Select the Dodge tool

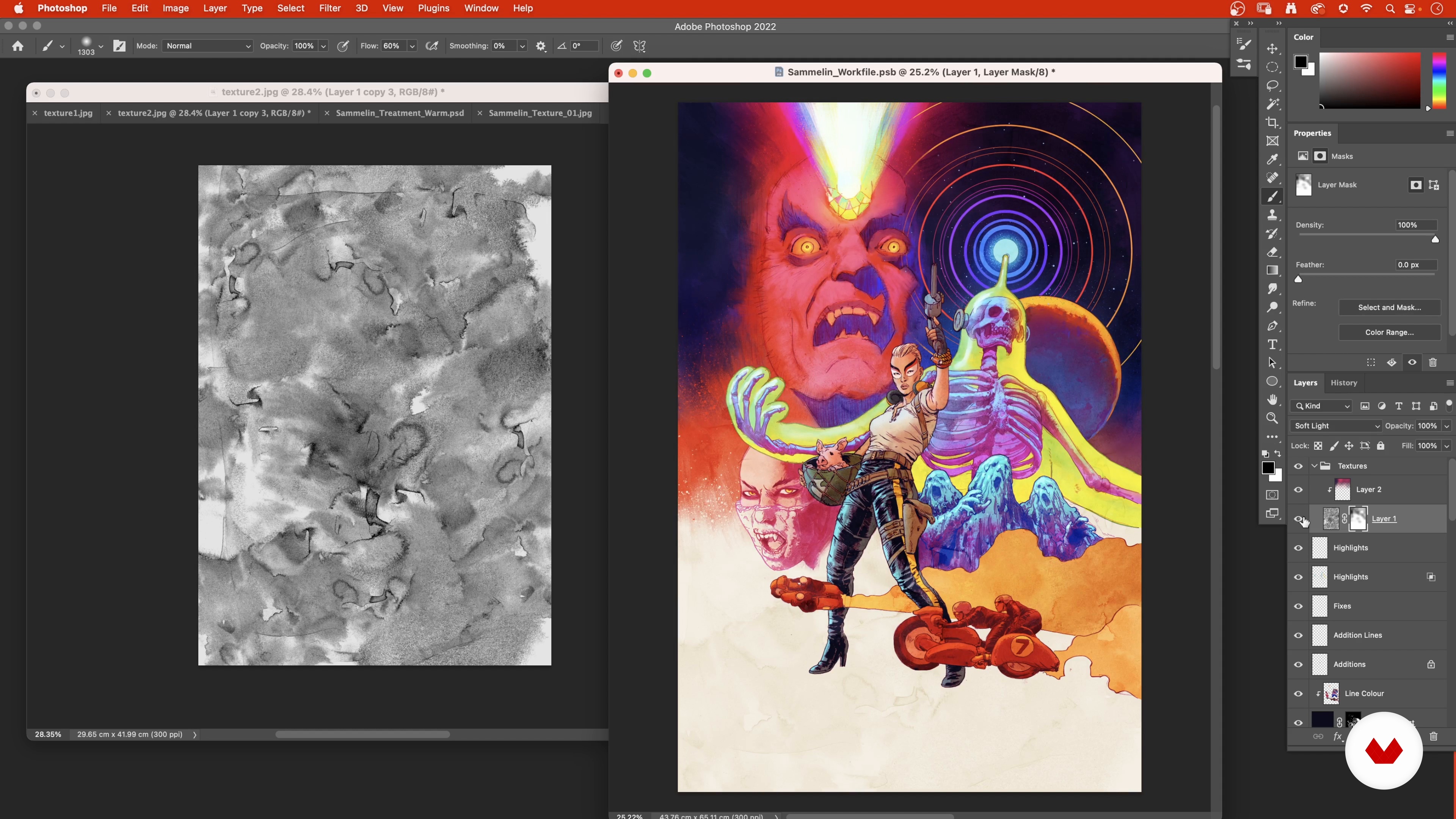(x=1272, y=308)
